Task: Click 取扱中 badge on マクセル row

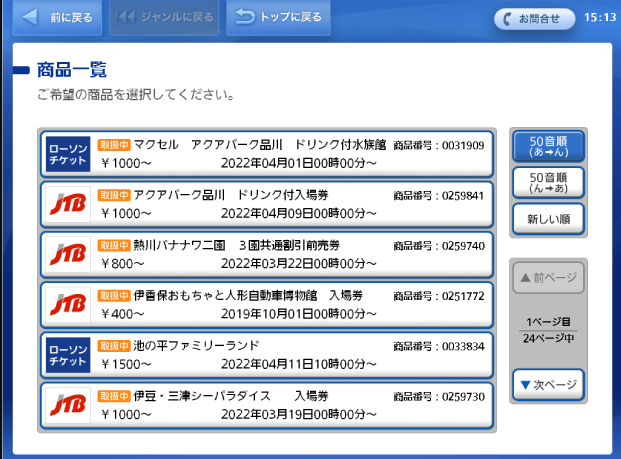Action: [114, 145]
